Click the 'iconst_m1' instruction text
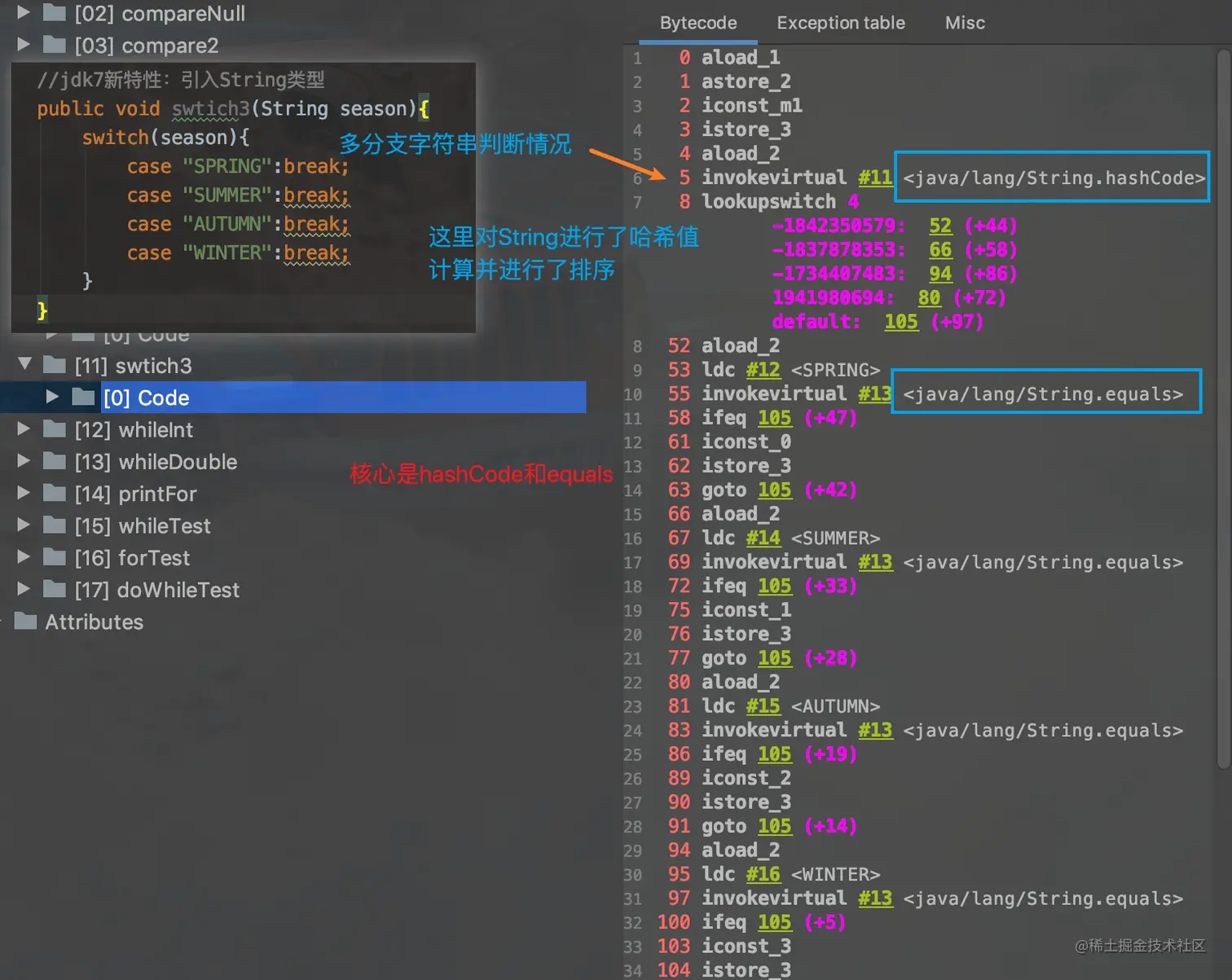The height and width of the screenshot is (980, 1232). [x=752, y=106]
